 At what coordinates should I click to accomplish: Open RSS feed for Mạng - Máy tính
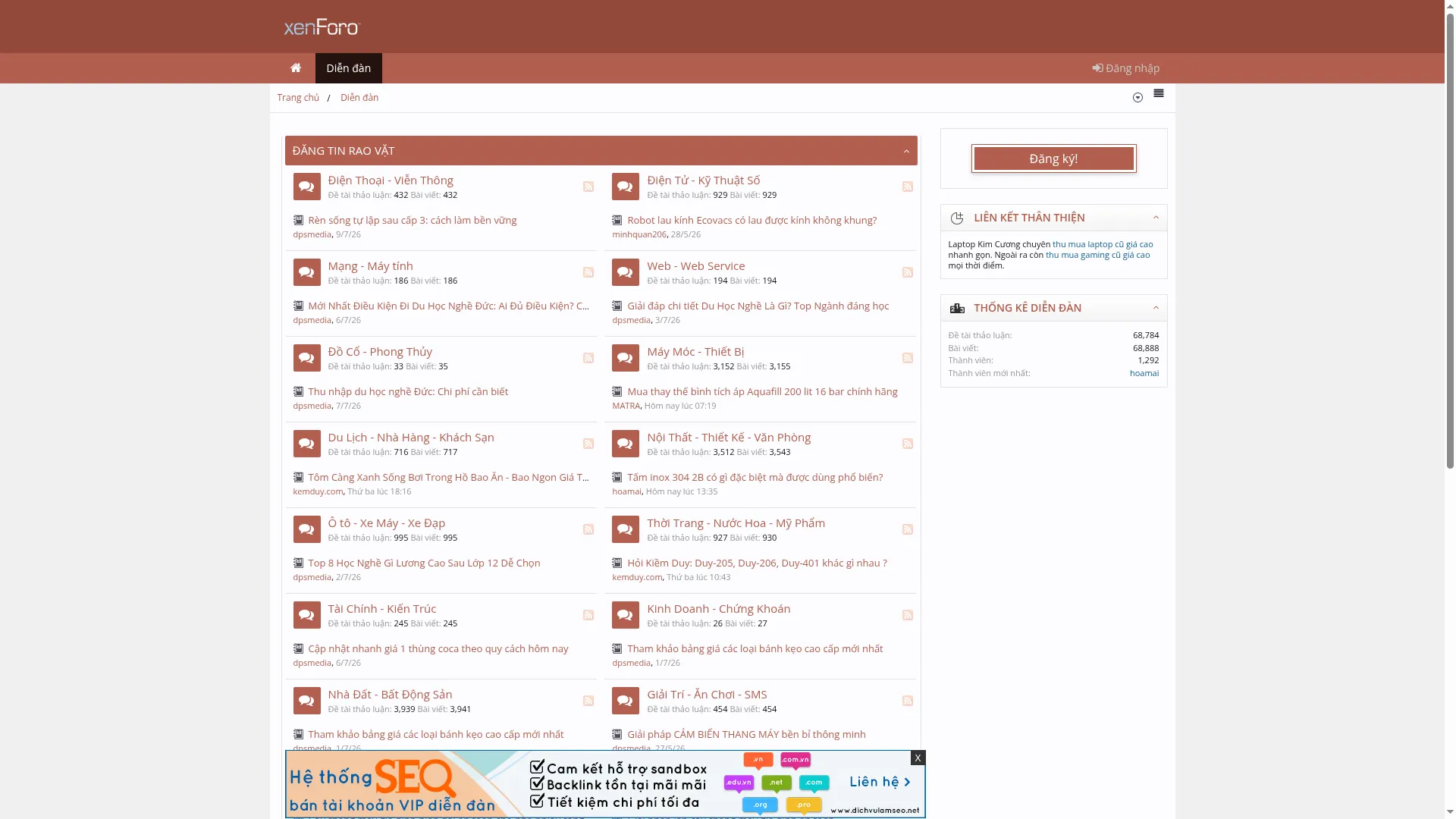[588, 272]
